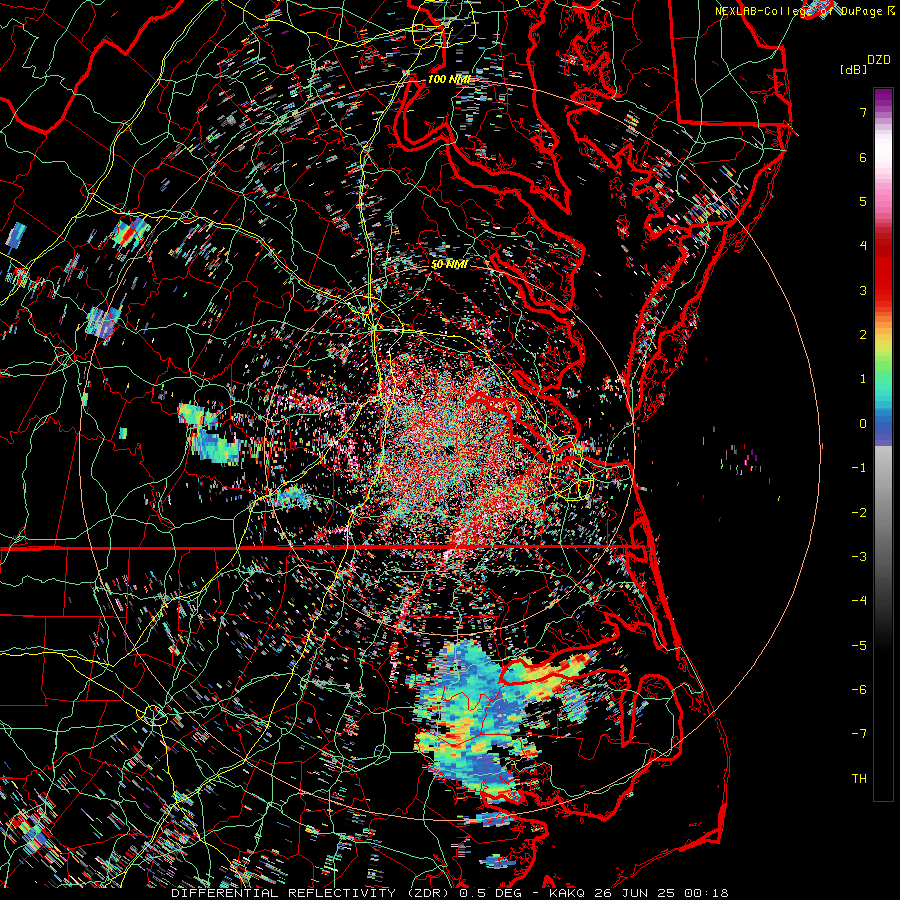
Task: Click the 100 NMI range ring label
Action: tap(448, 79)
